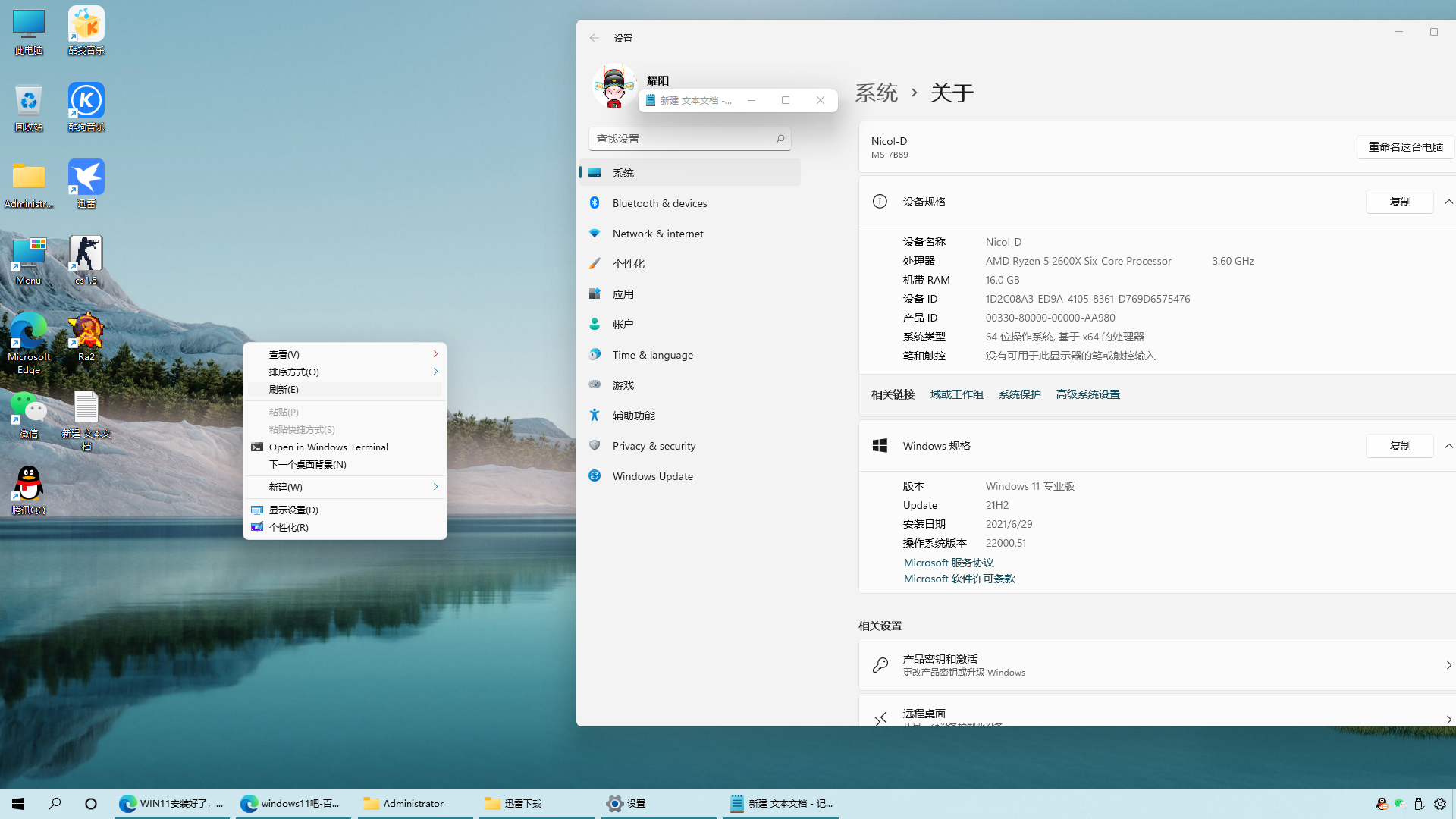Click 复制 button for Windows 规格

(1400, 446)
